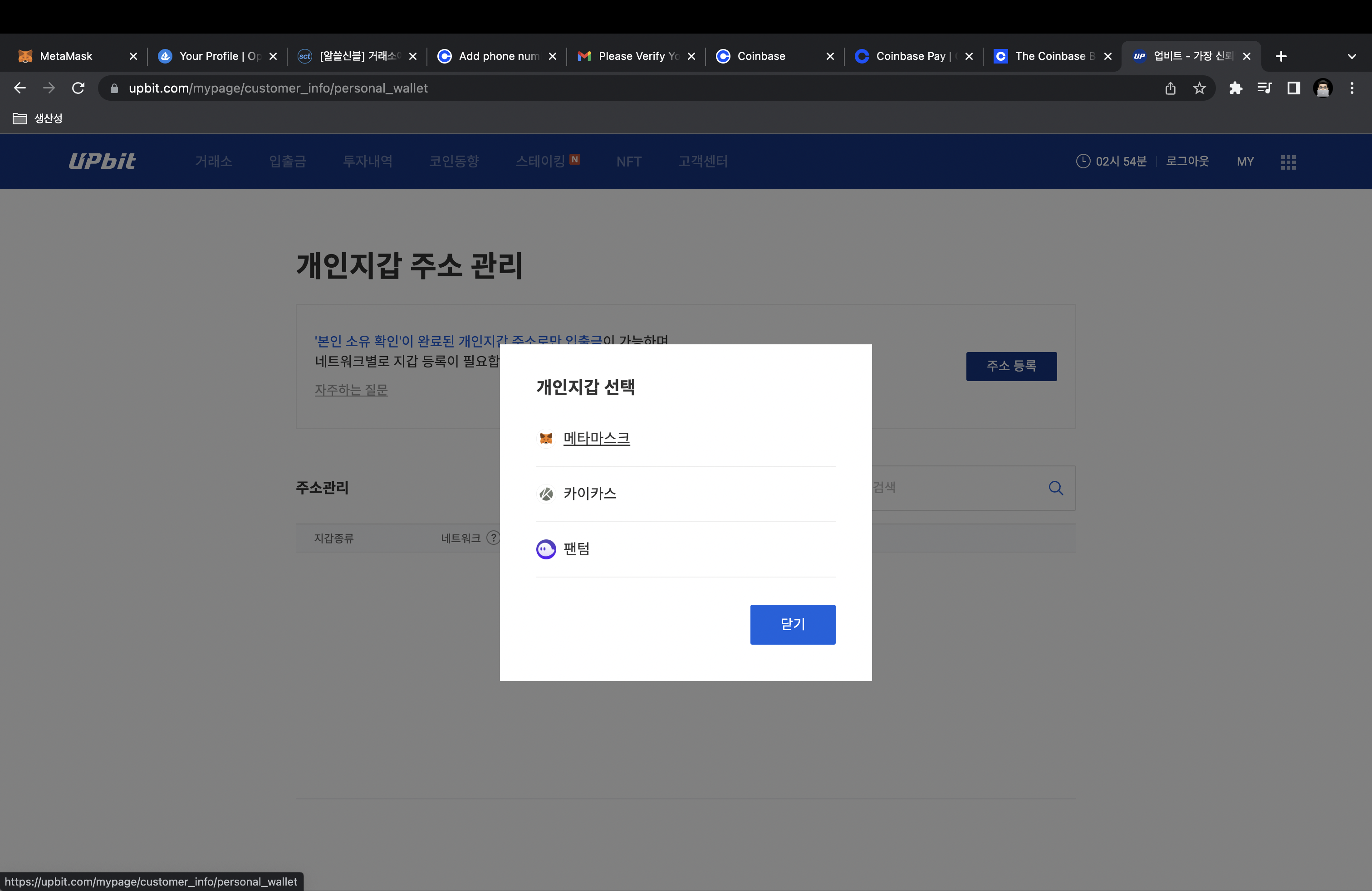Go forward to next page
The image size is (1372, 891).
coord(49,88)
